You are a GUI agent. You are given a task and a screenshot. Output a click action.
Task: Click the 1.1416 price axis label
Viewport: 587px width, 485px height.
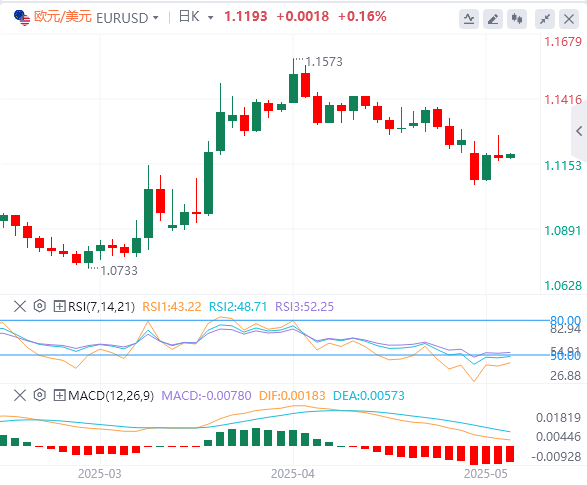[x=563, y=100]
